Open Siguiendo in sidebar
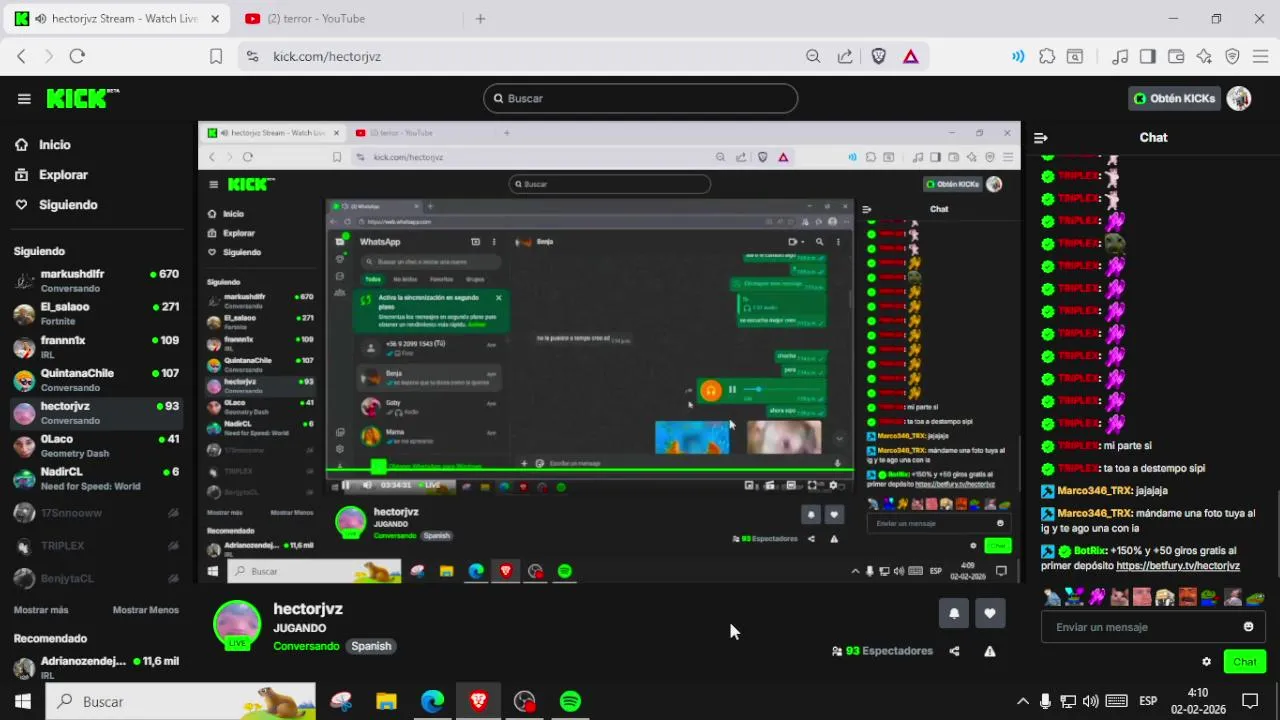This screenshot has width=1280, height=720. coord(68,205)
